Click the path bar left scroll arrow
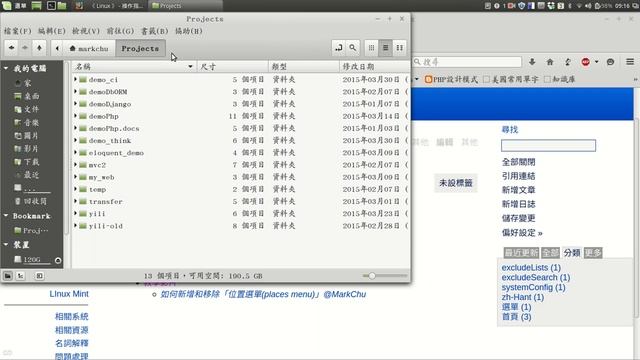The width and height of the screenshot is (640, 360). coord(57,48)
